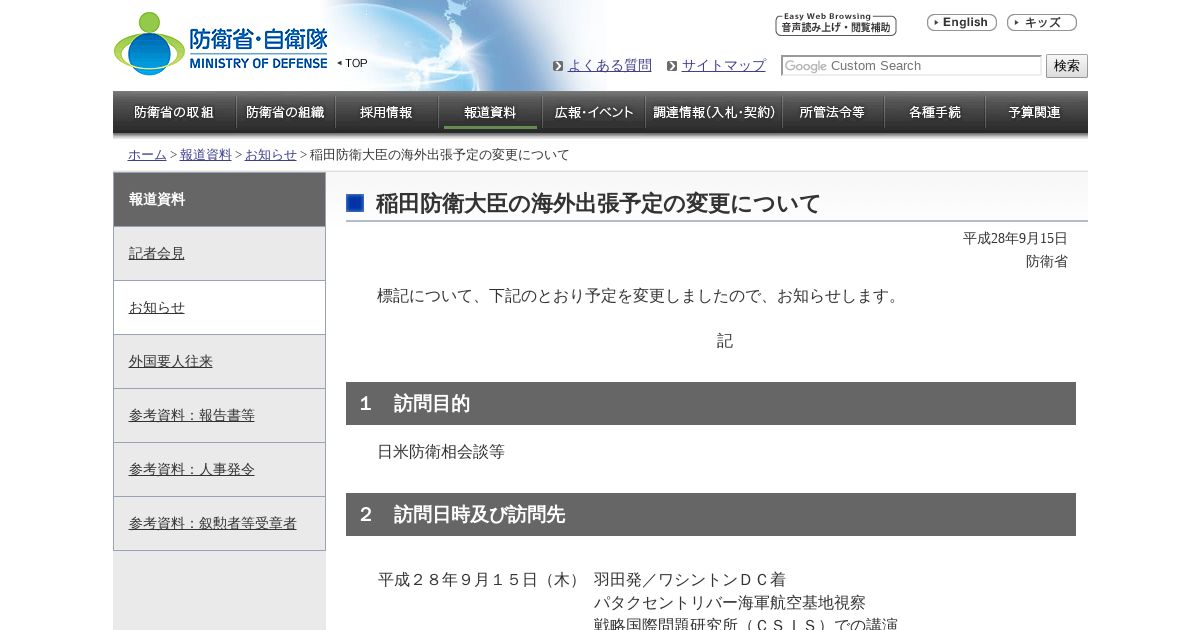
Task: Open 調達情報(入札・契約) menu
Action: 714,112
